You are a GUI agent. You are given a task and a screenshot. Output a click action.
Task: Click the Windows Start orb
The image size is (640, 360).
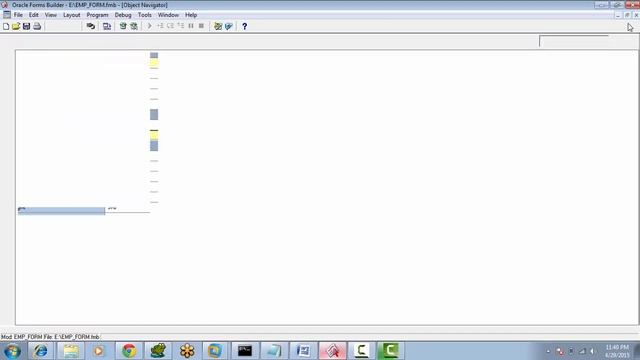[x=12, y=351]
